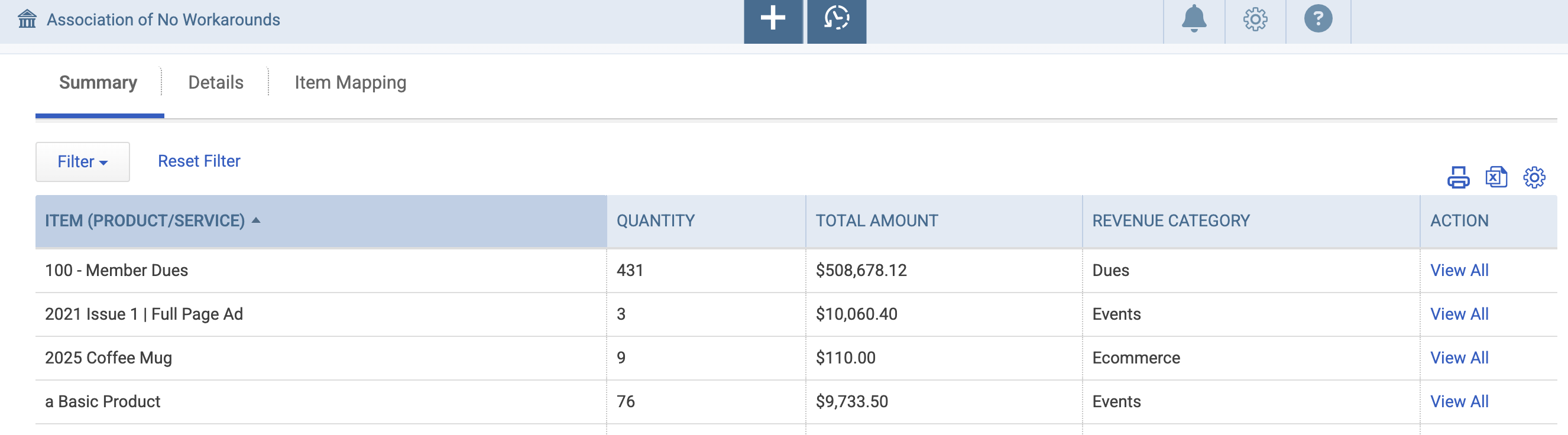Open the help question mark icon
This screenshot has width=1568, height=435.
coord(1318,19)
